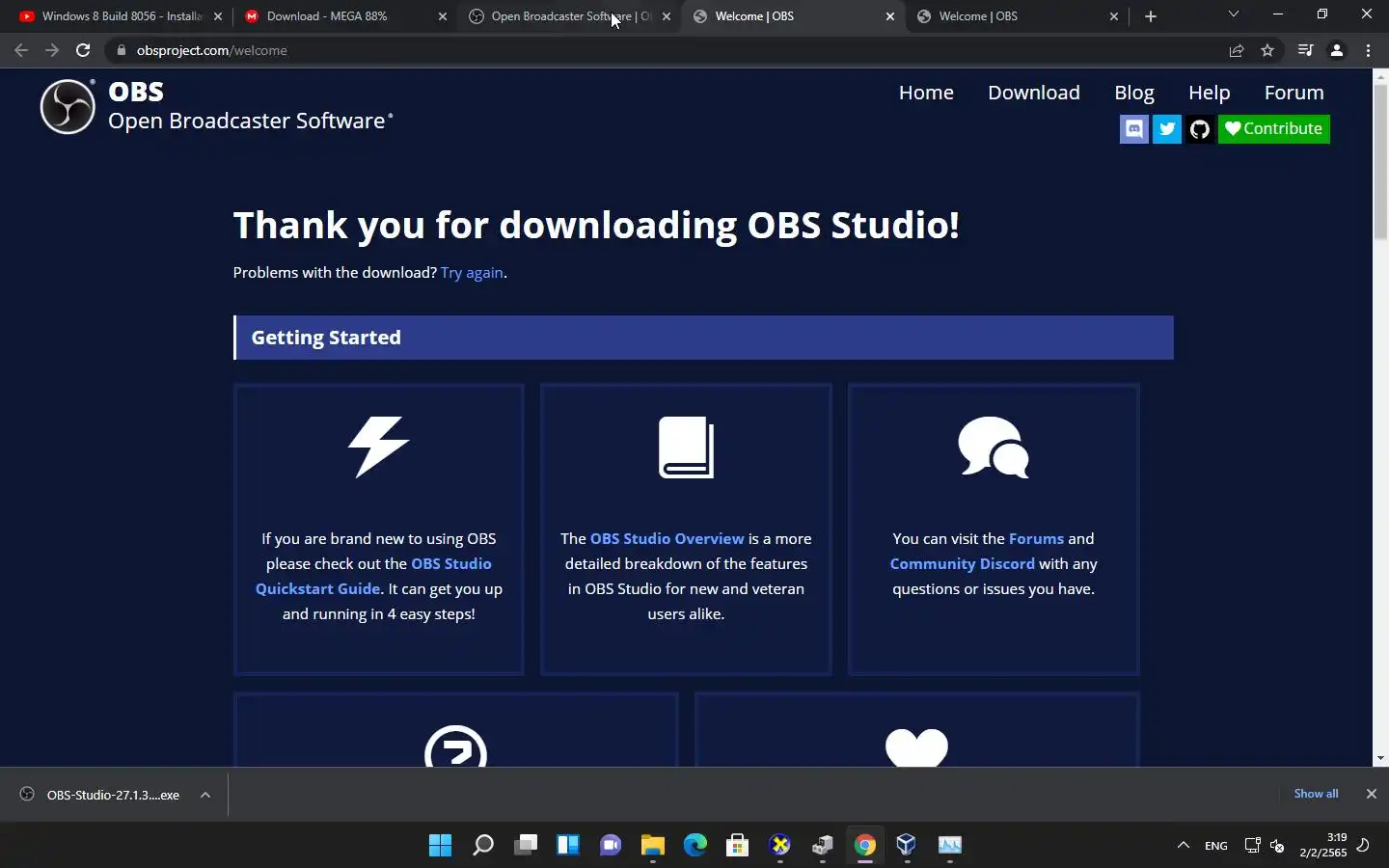This screenshot has width=1389, height=868.
Task: Reload the current page
Action: pos(83,50)
